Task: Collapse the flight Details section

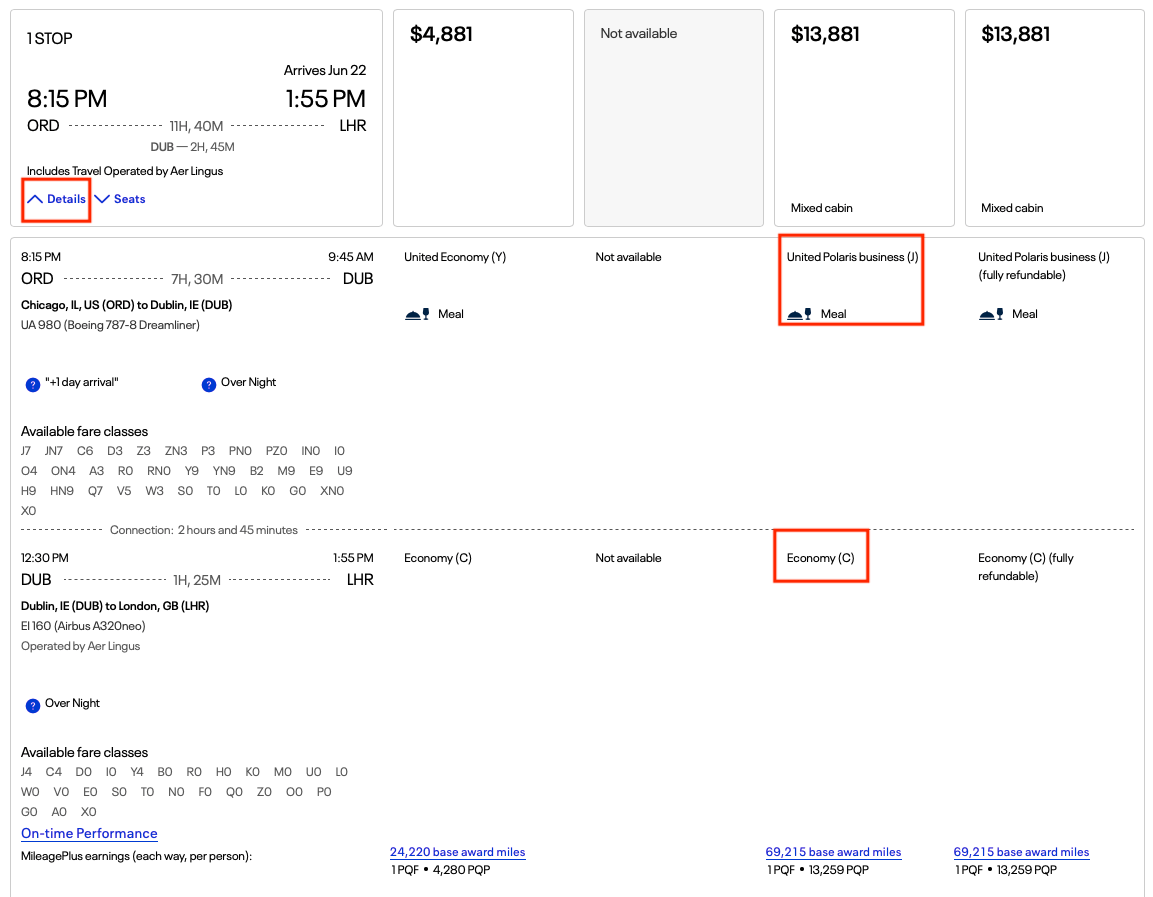Action: click(57, 199)
